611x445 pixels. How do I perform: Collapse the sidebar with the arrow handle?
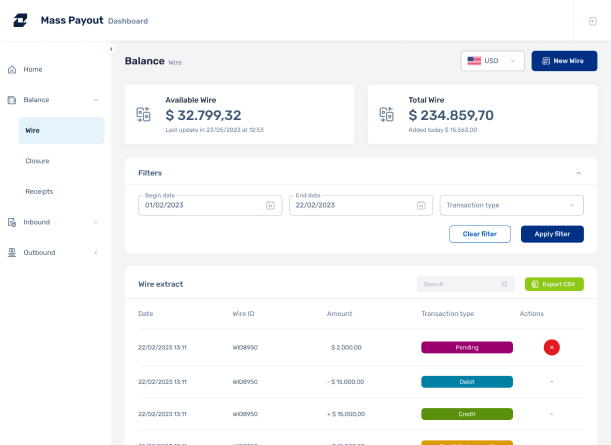[111, 49]
